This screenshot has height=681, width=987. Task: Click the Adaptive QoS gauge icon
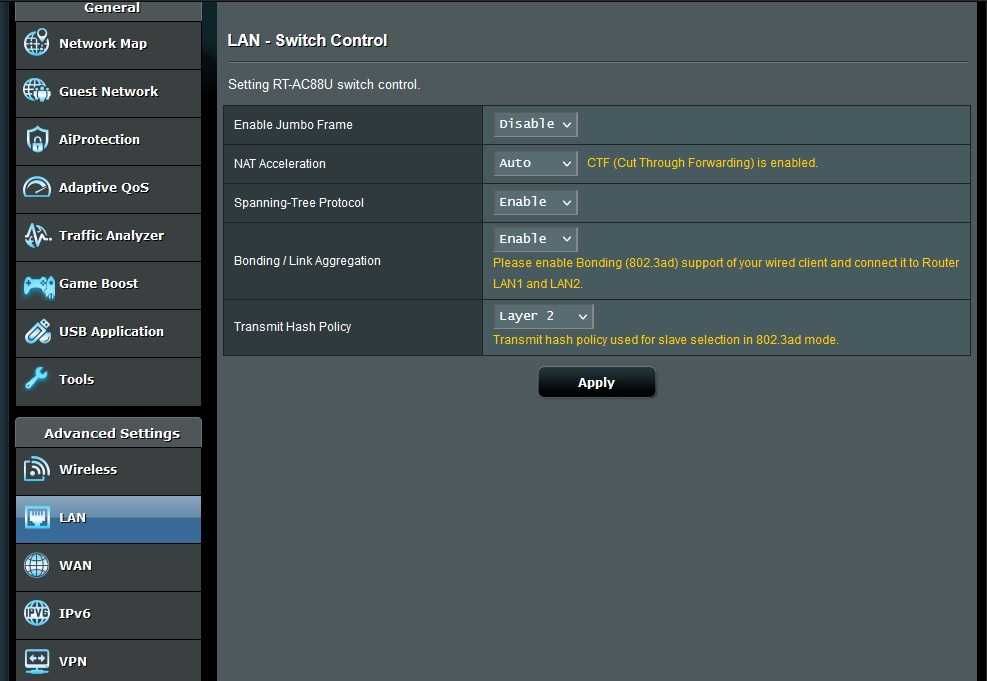tap(37, 187)
